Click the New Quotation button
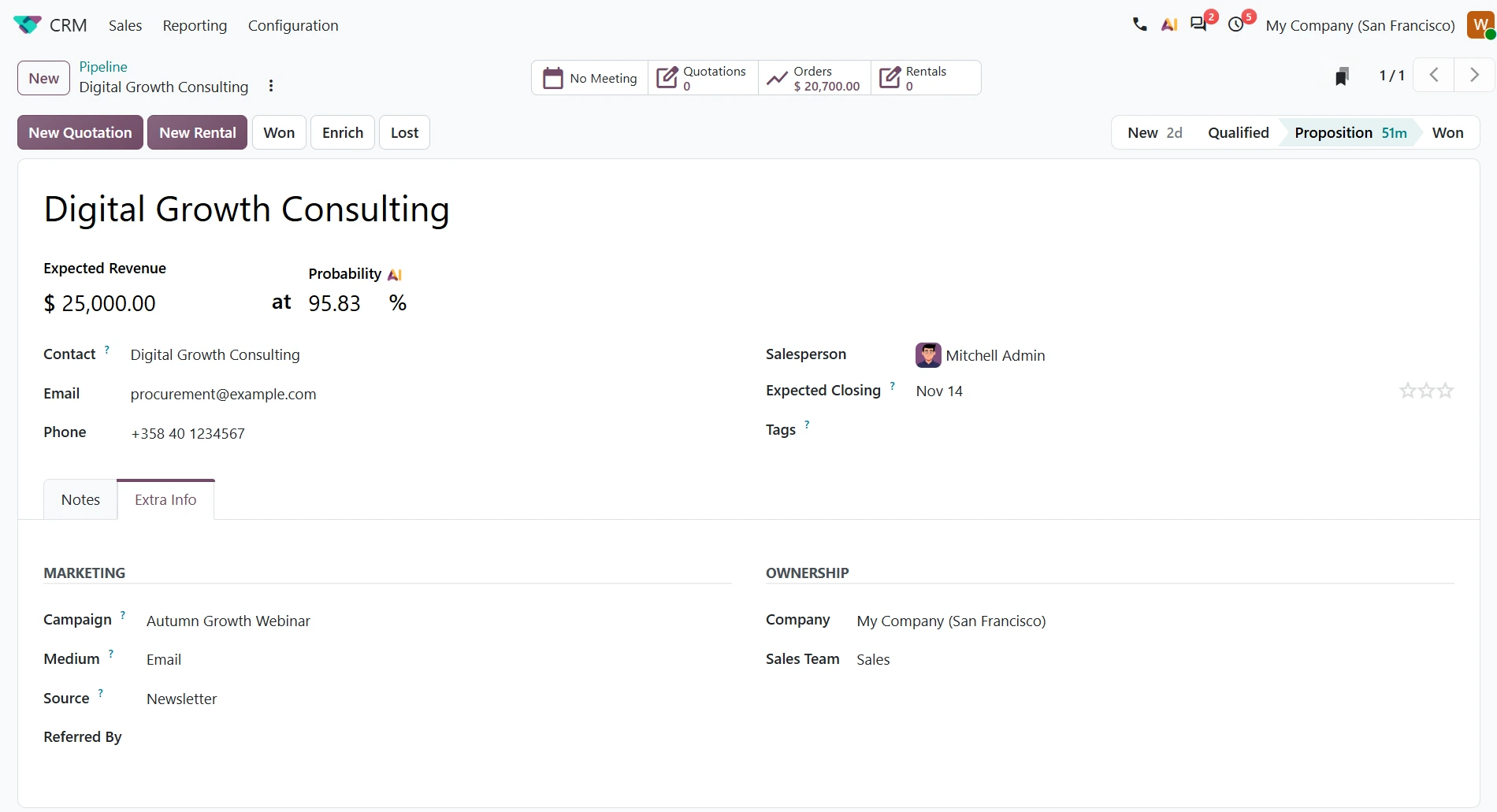Screen dimensions: 1497x812 pyautogui.click(x=80, y=132)
